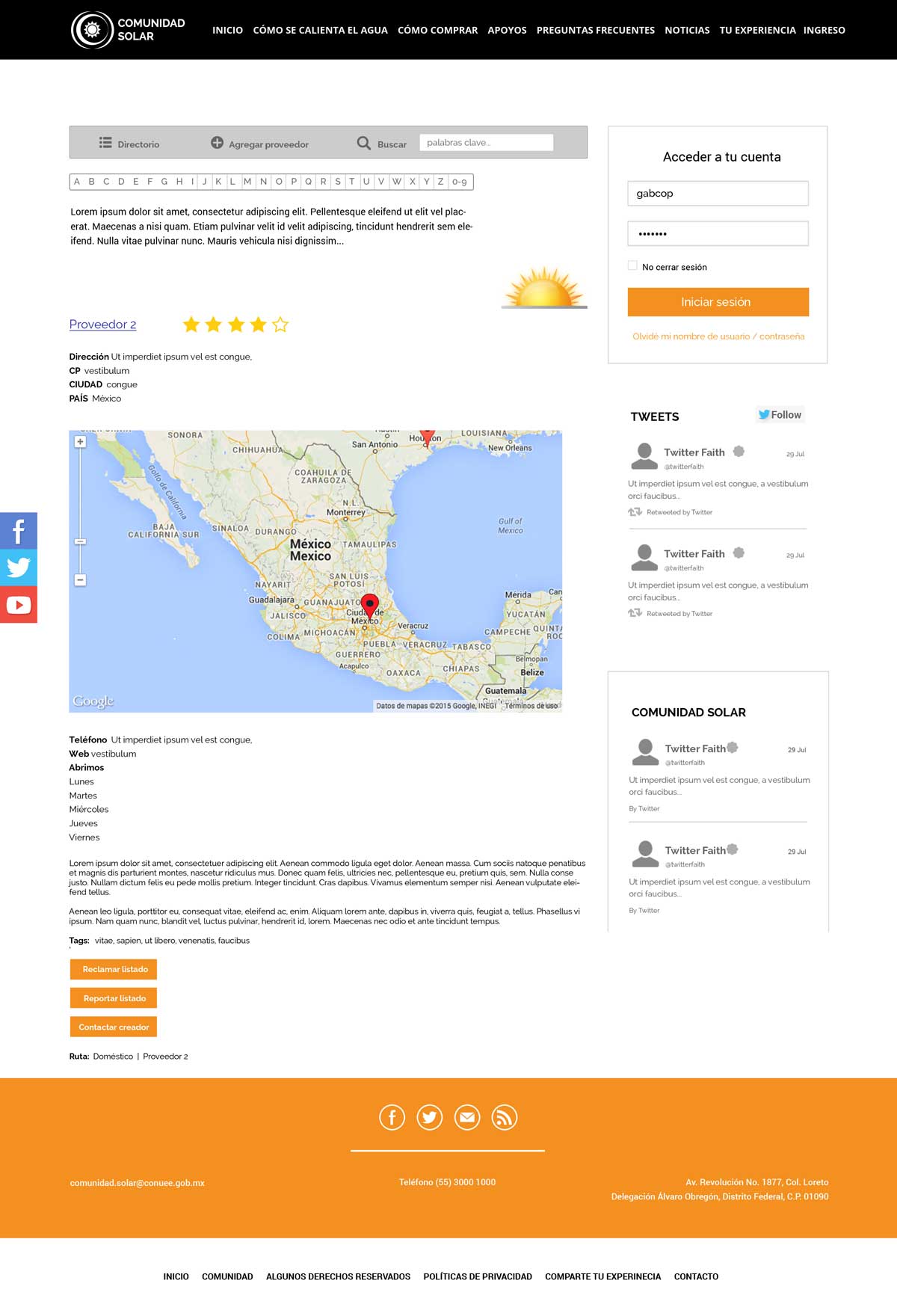
Task: Click the footer email circle icon
Action: pos(467,1117)
